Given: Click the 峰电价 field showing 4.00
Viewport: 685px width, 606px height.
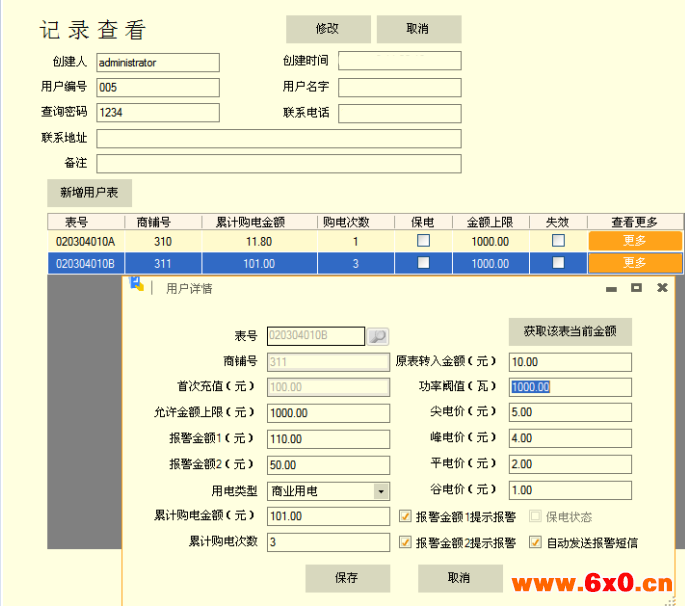Looking at the screenshot, I should [570, 438].
